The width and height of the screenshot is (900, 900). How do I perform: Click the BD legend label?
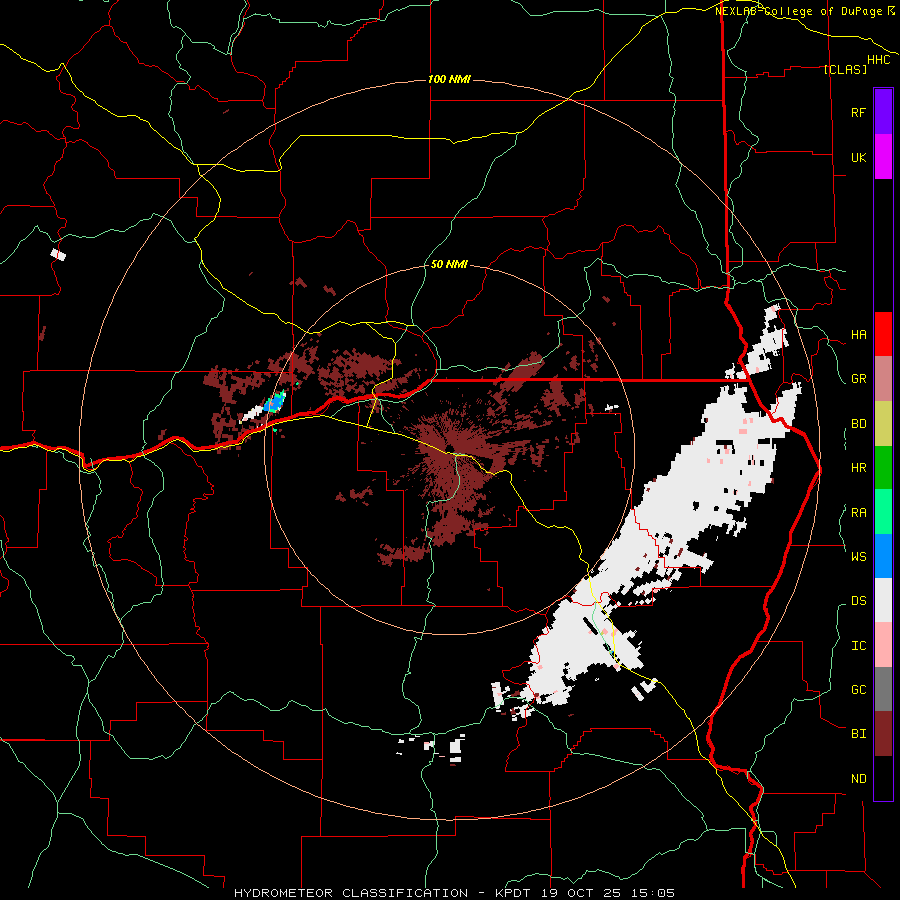click(x=858, y=424)
